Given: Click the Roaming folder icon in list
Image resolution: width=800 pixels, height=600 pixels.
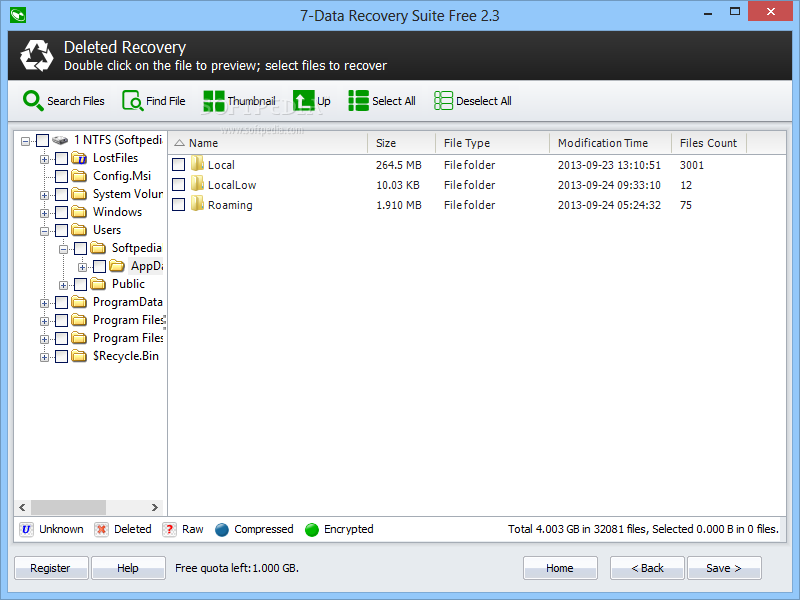Looking at the screenshot, I should [x=197, y=204].
